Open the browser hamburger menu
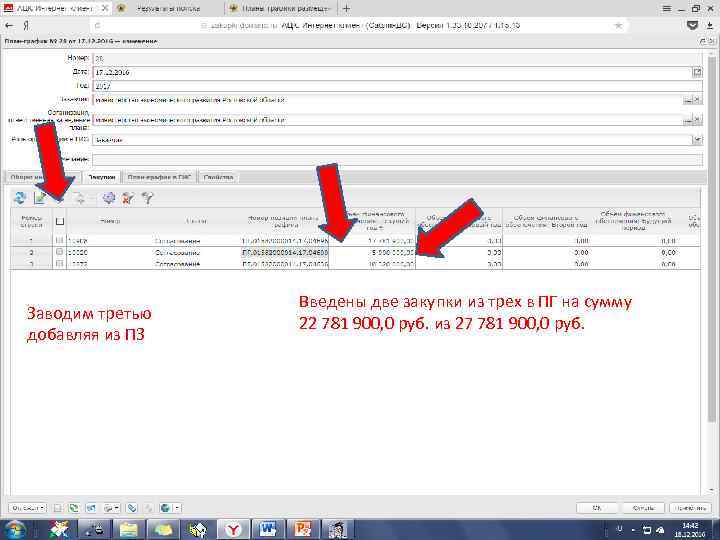 coord(667,8)
